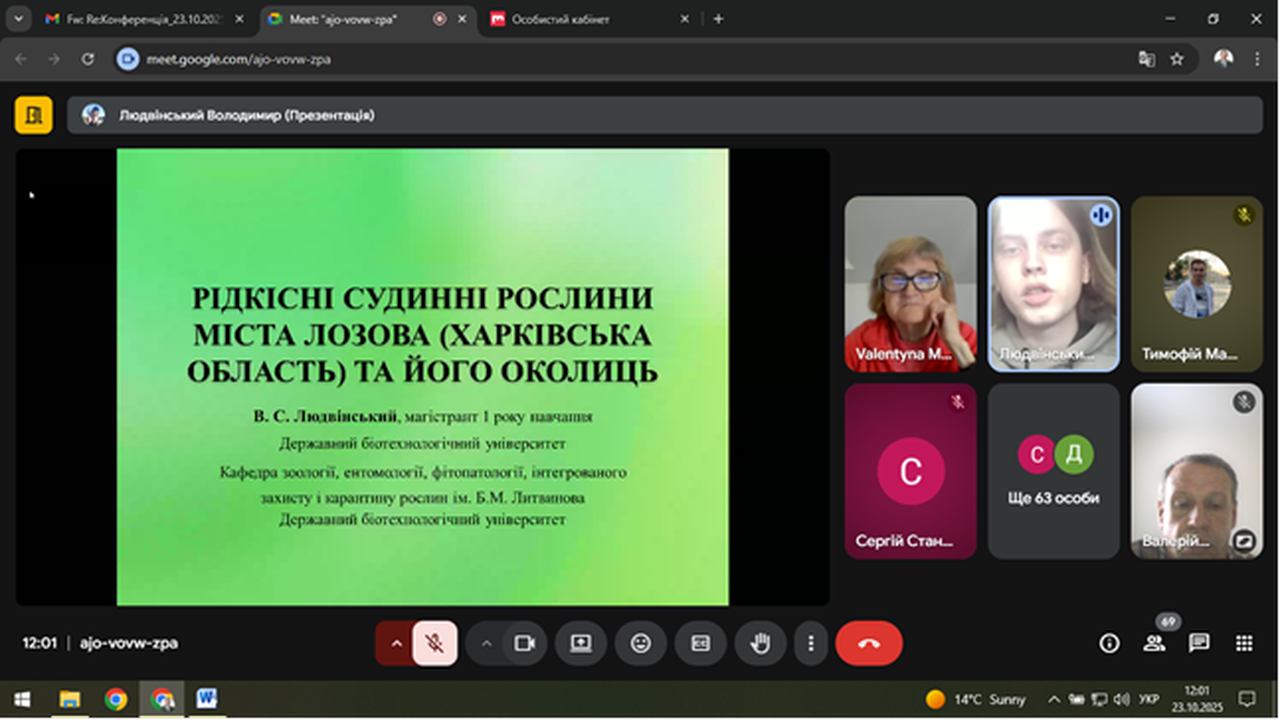Click the share screen icon
This screenshot has height=720, width=1280.
[581, 644]
